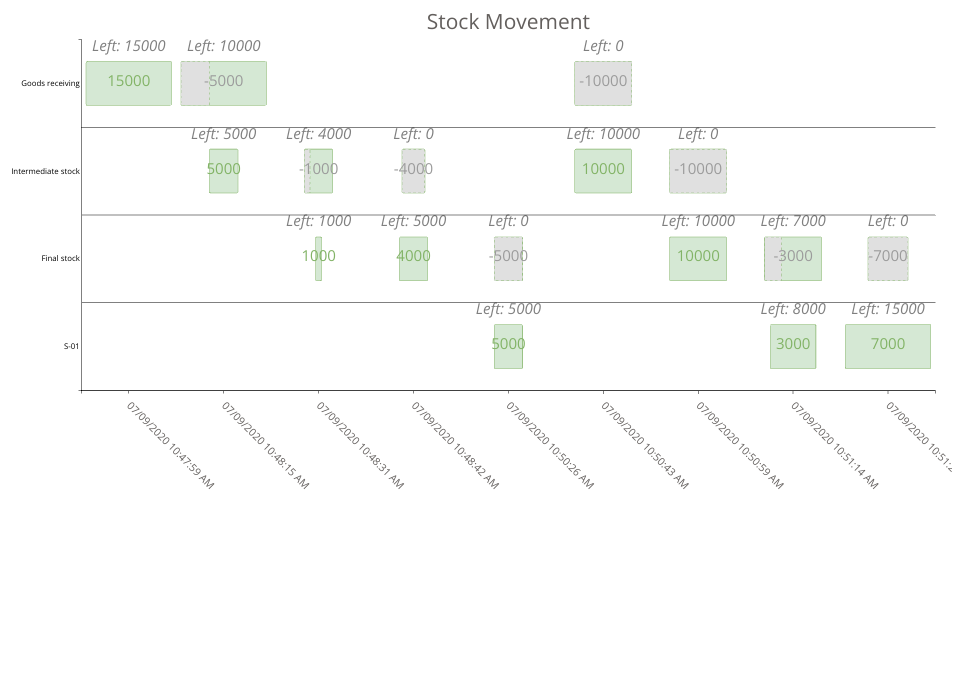Click the Goods receiving row label
Screen dimensions: 960x700
pyautogui.click(x=50, y=84)
